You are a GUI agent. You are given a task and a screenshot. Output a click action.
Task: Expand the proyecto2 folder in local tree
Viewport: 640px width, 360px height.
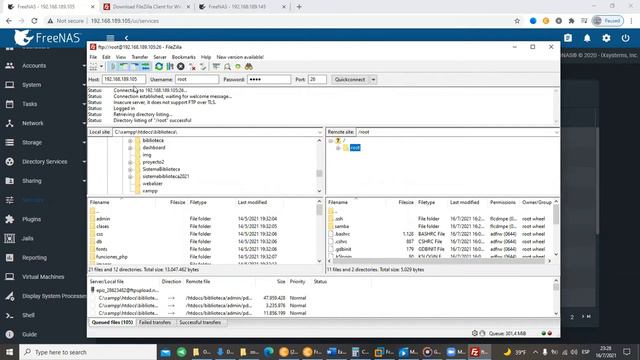click(130, 162)
